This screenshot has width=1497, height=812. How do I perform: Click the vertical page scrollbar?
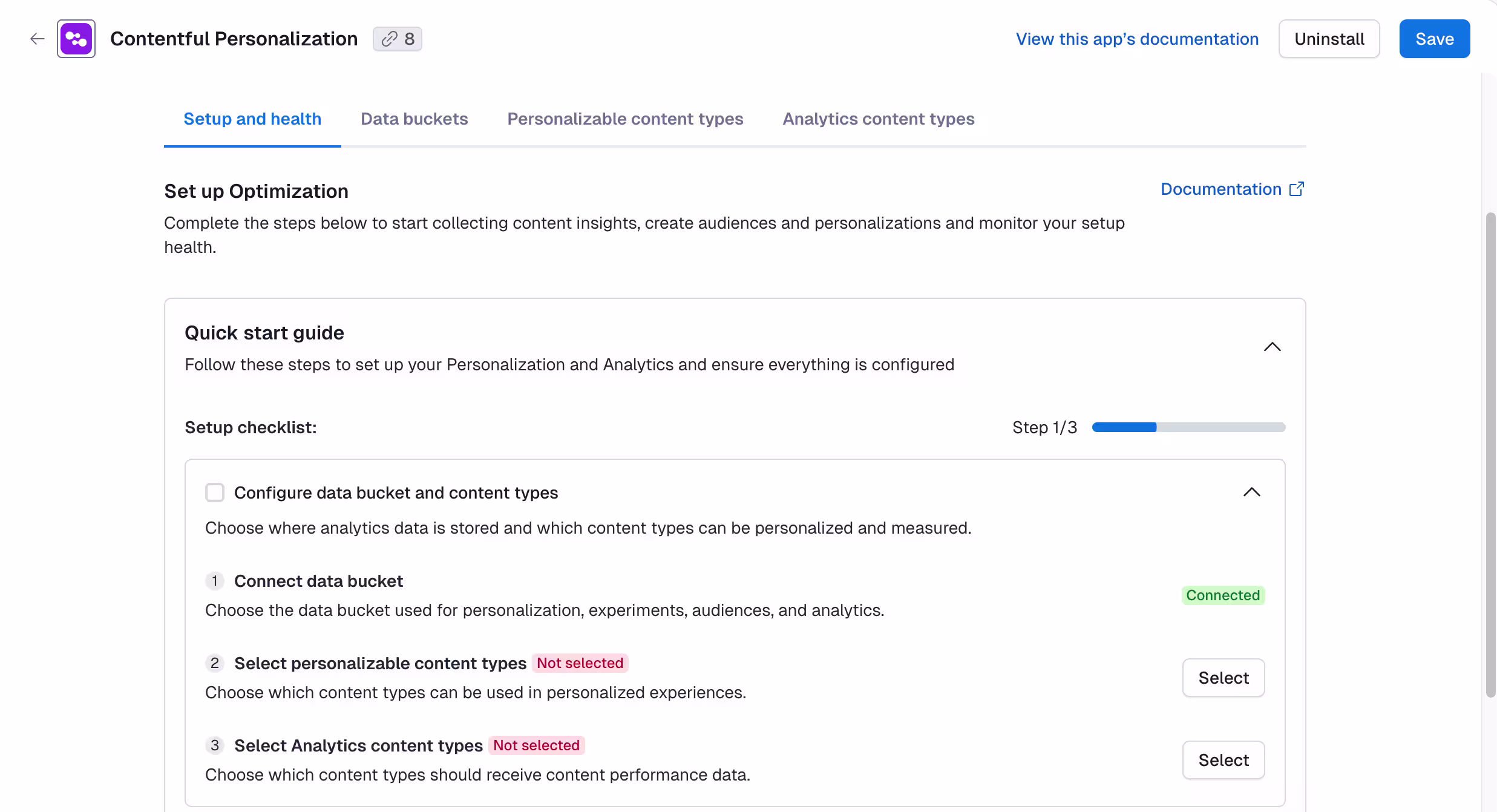(1491, 455)
